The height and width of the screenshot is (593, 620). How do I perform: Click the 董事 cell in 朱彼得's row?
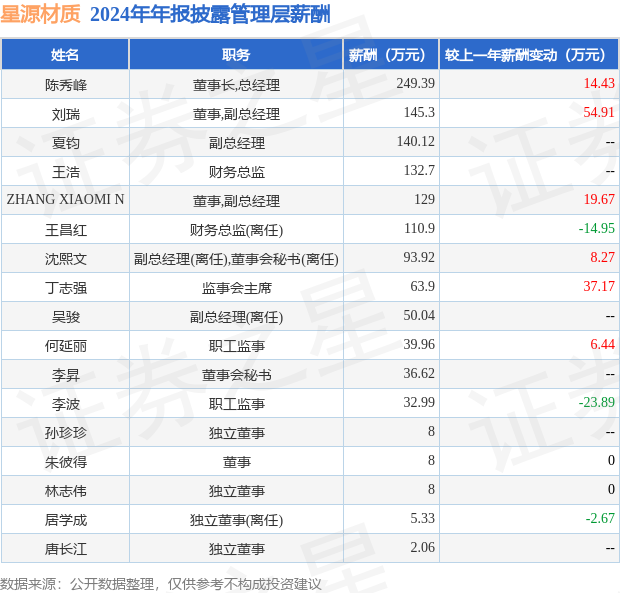pyautogui.click(x=236, y=462)
